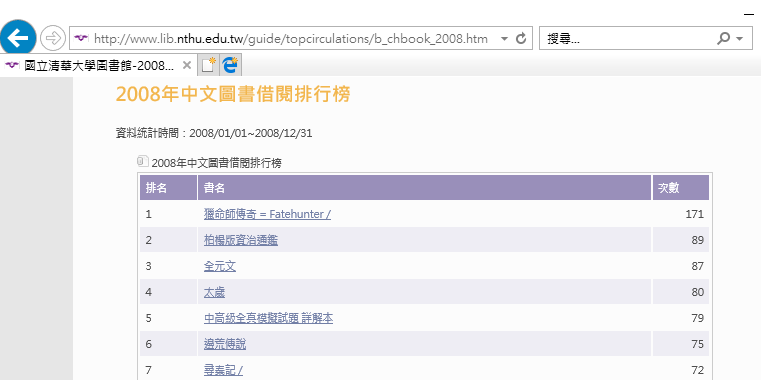Open the address bar history dropdown arrow
The image size is (761, 380).
pos(504,39)
